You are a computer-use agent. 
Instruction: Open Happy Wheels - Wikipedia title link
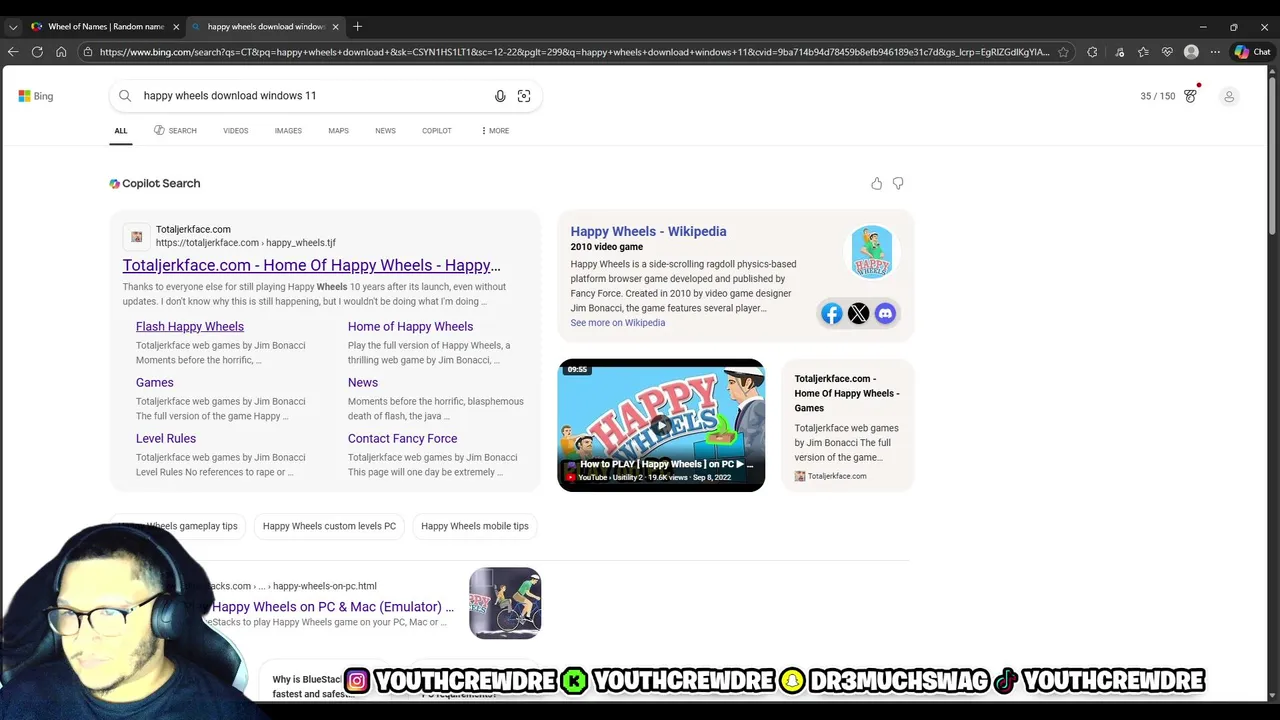coord(648,231)
